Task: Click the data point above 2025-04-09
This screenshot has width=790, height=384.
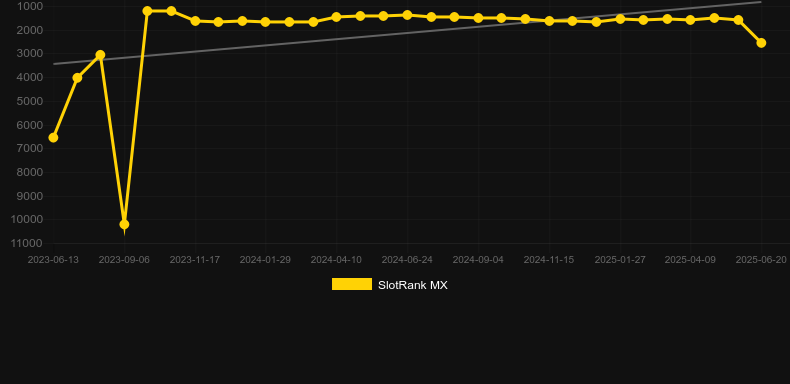Action: pyautogui.click(x=690, y=20)
